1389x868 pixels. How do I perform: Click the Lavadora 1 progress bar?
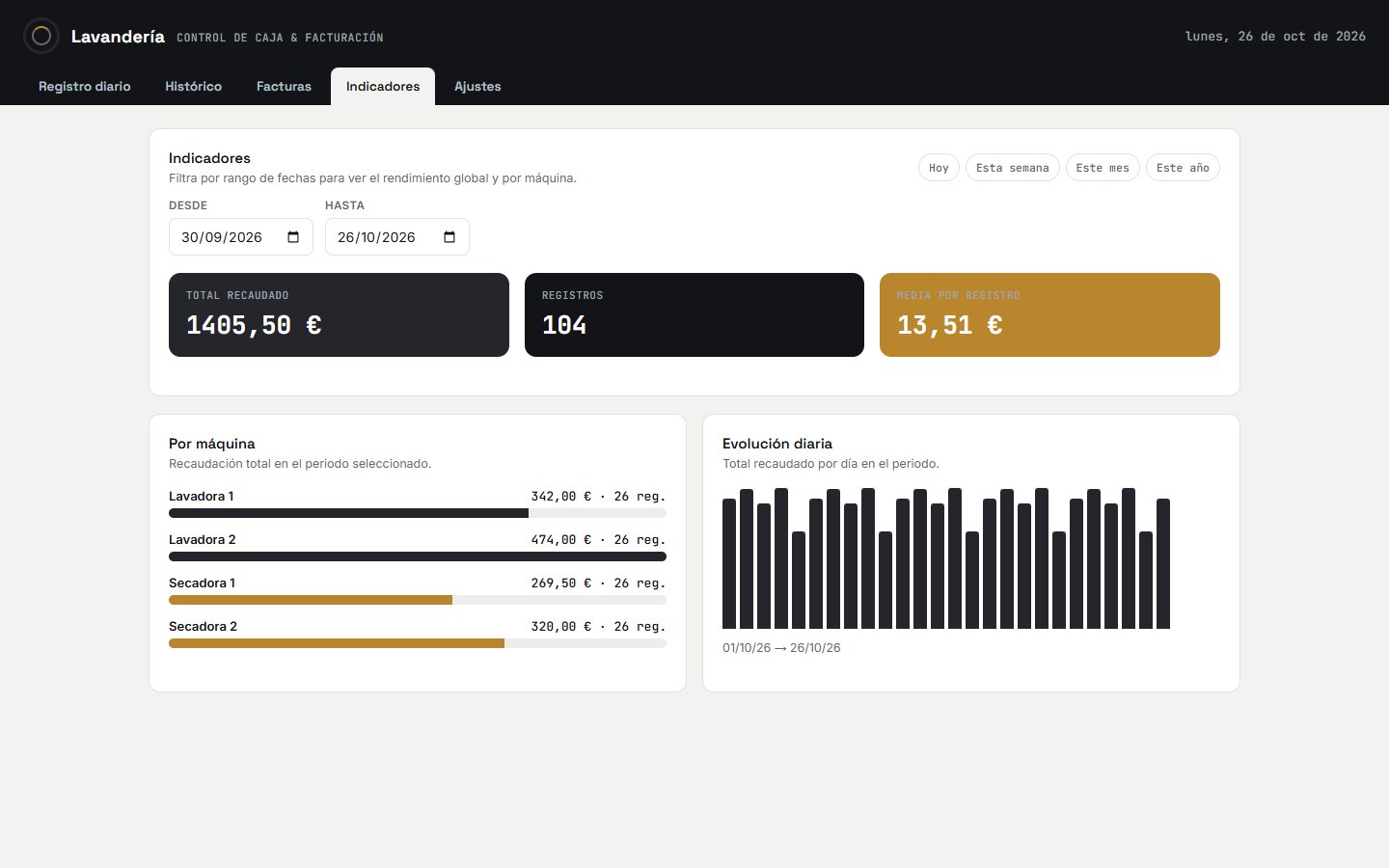(418, 513)
